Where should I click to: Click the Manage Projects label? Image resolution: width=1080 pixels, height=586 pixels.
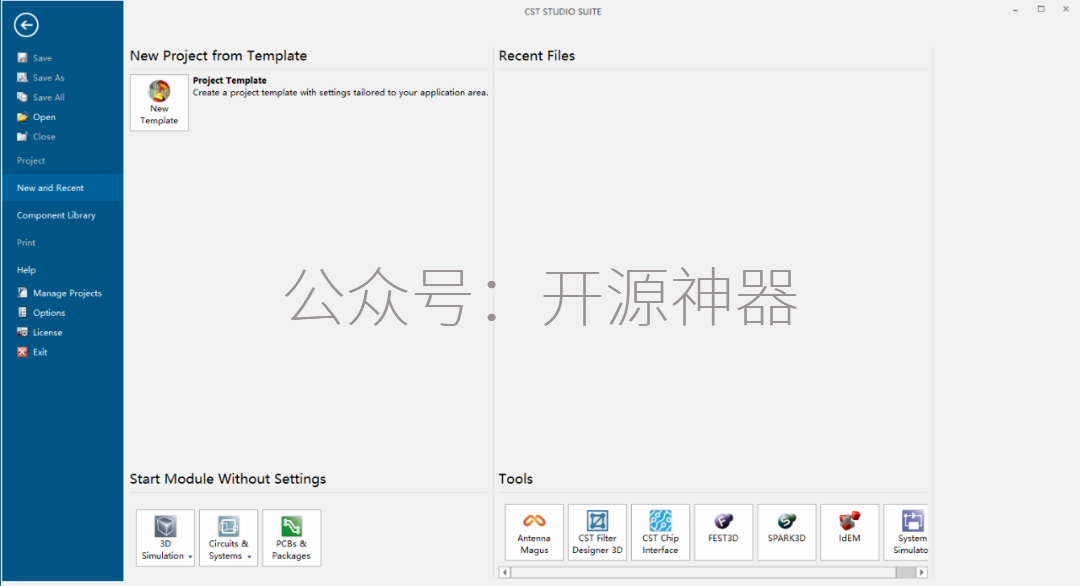pyautogui.click(x=67, y=293)
